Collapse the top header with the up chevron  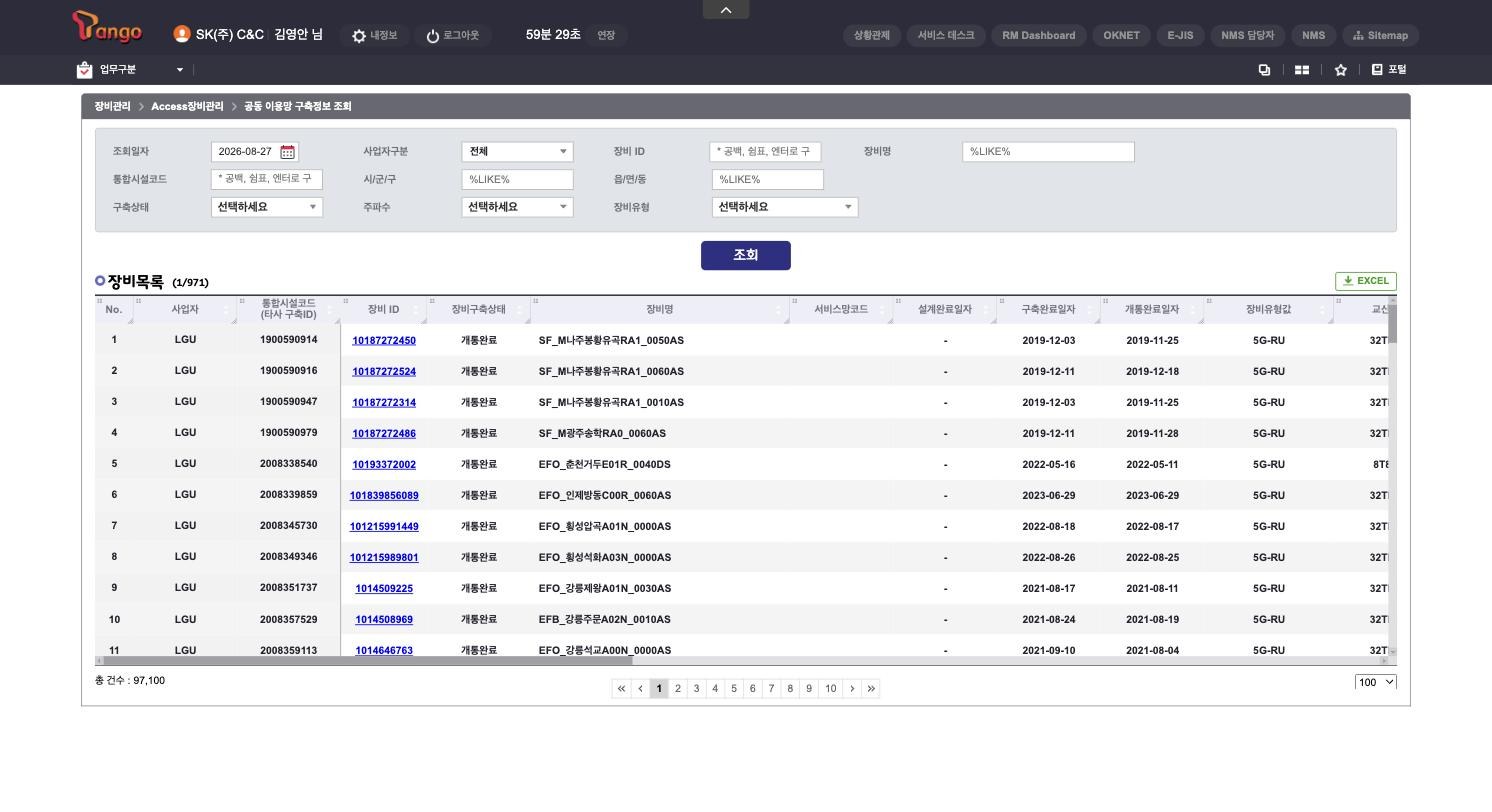point(726,10)
